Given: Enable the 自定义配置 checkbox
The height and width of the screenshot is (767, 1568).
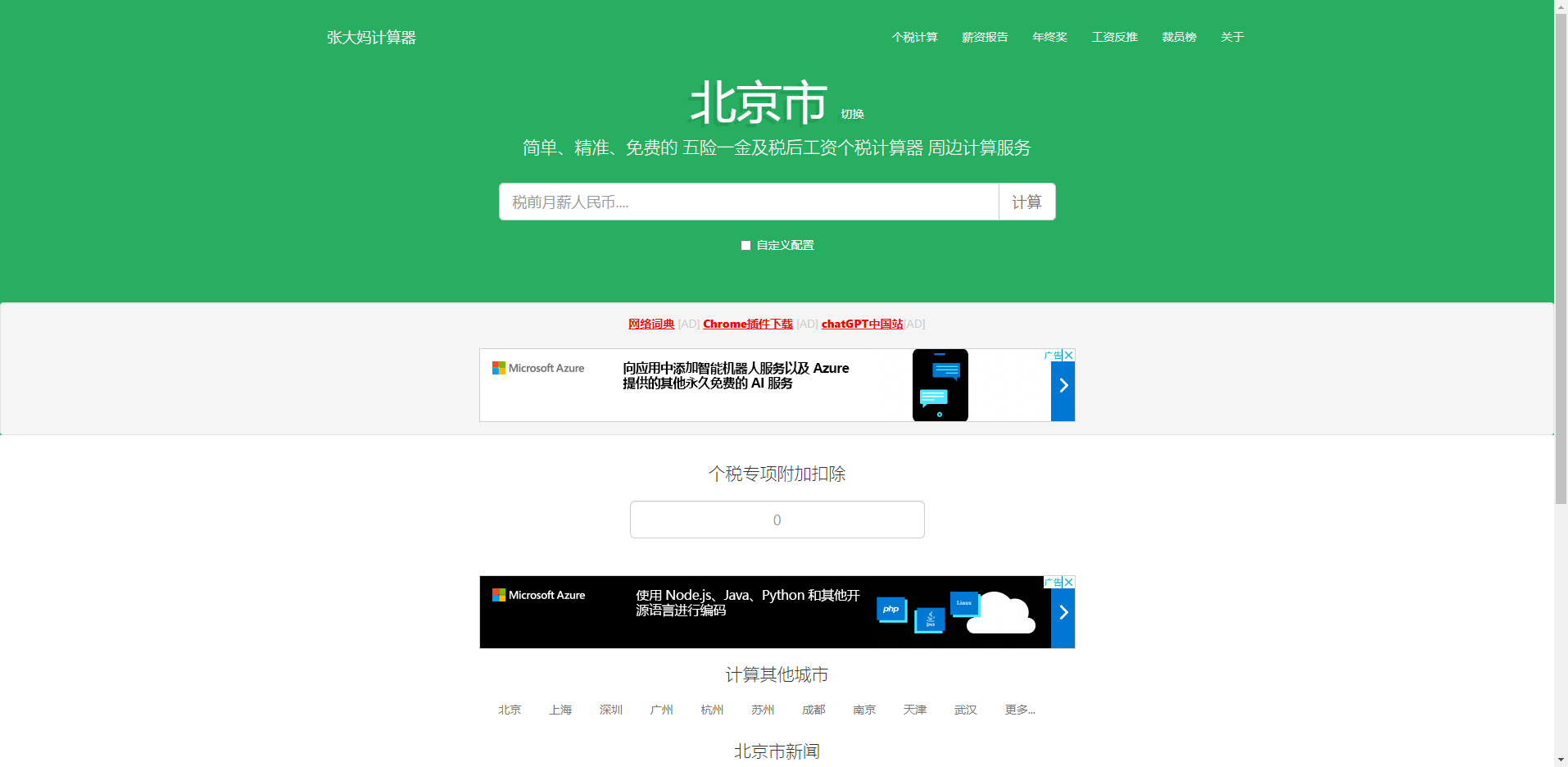Looking at the screenshot, I should point(745,245).
